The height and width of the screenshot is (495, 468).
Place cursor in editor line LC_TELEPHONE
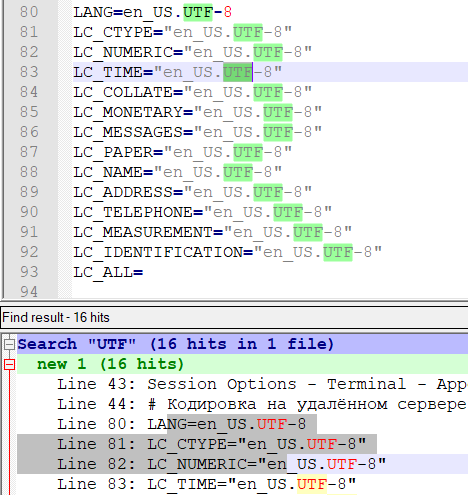coord(203,212)
